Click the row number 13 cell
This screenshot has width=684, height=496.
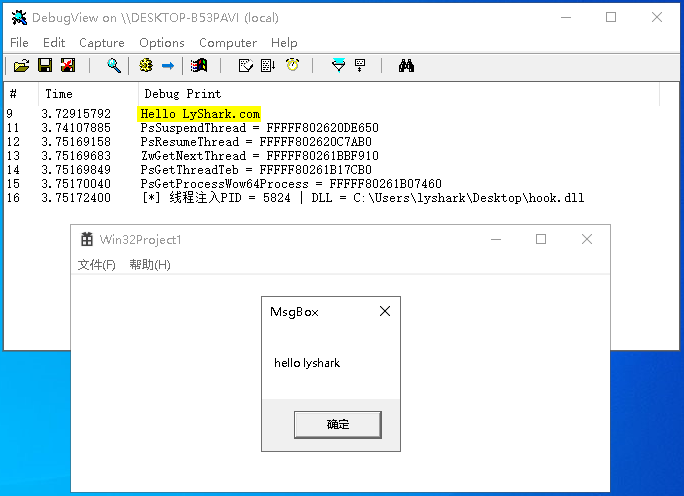click(x=13, y=156)
